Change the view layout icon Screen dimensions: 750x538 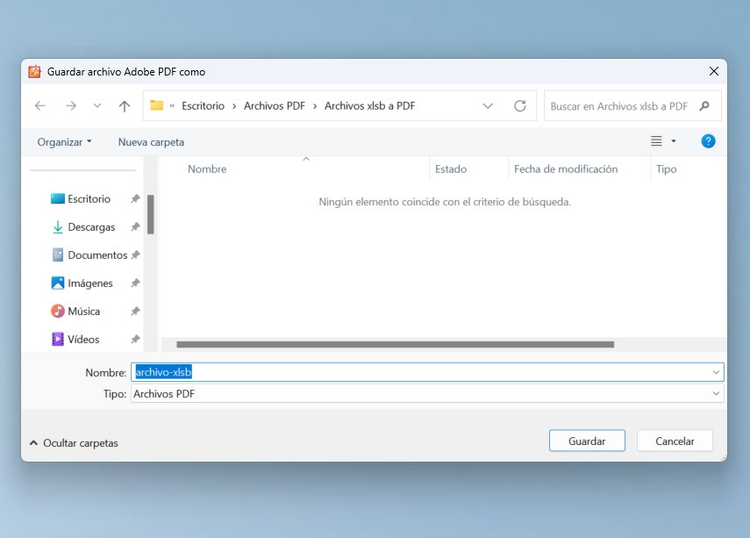(656, 141)
